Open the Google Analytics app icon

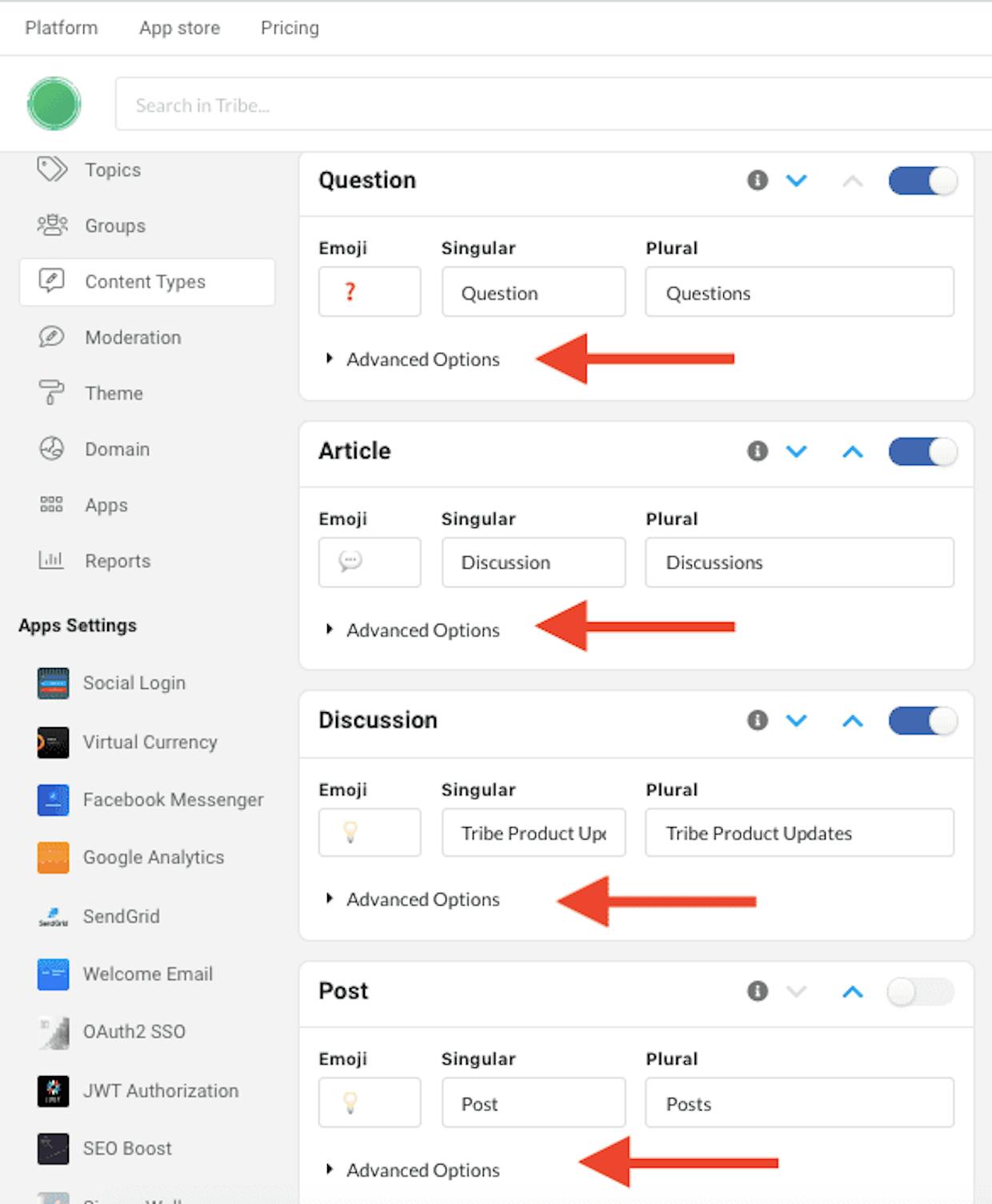53,858
